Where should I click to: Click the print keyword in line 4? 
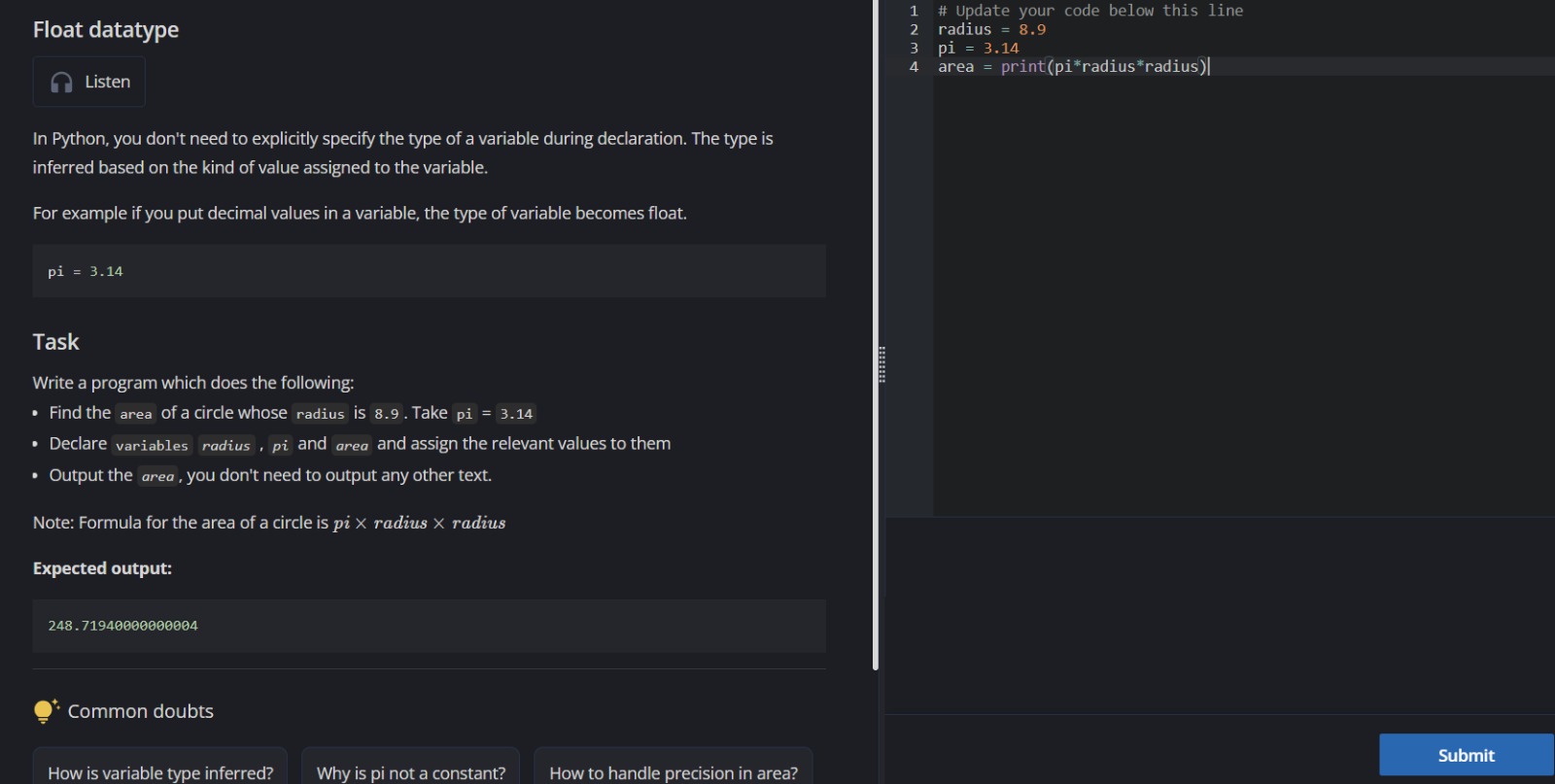(x=1022, y=66)
